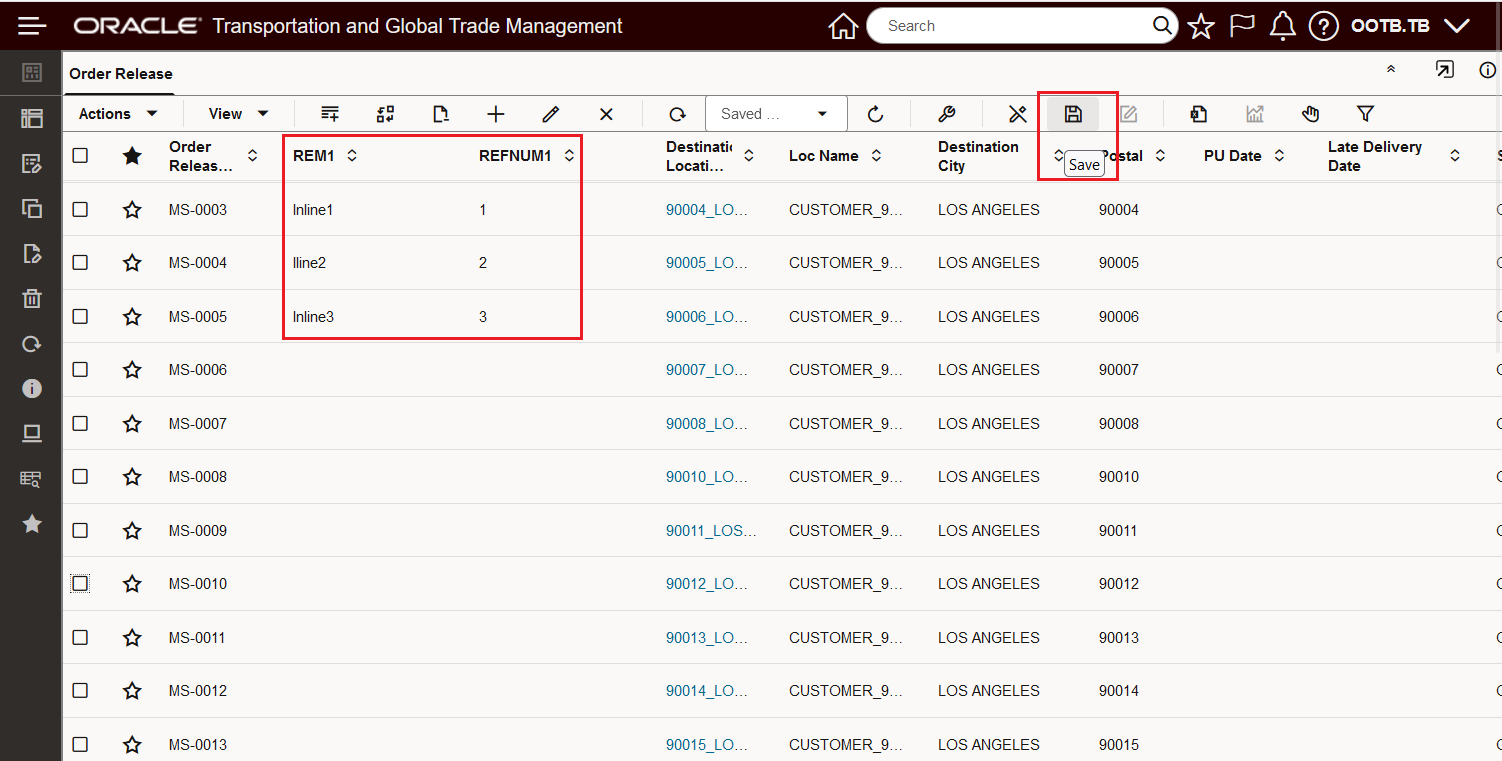Click the add new plus icon
Viewport: 1502px width, 761px height.
click(495, 114)
